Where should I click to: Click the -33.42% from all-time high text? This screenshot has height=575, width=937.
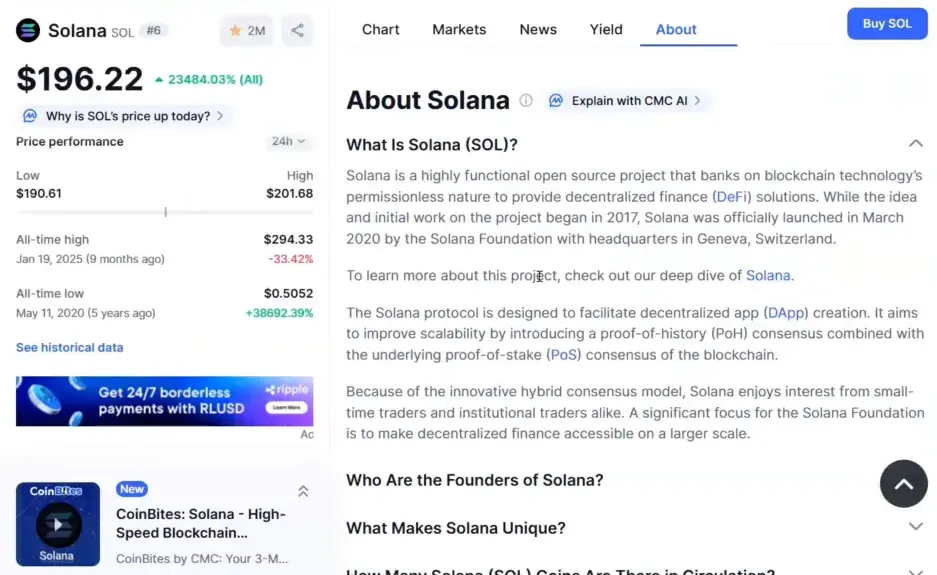tap(290, 259)
